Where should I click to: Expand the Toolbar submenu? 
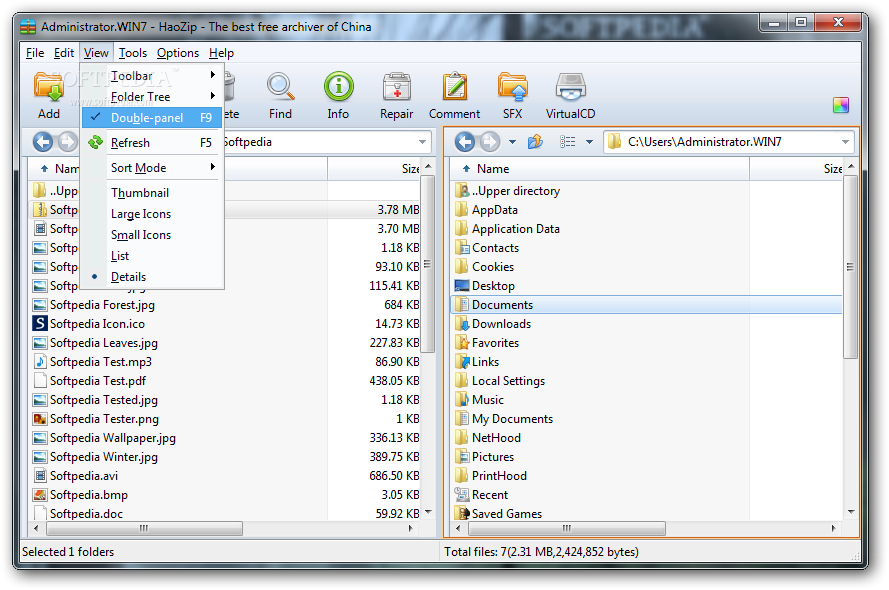[x=151, y=75]
